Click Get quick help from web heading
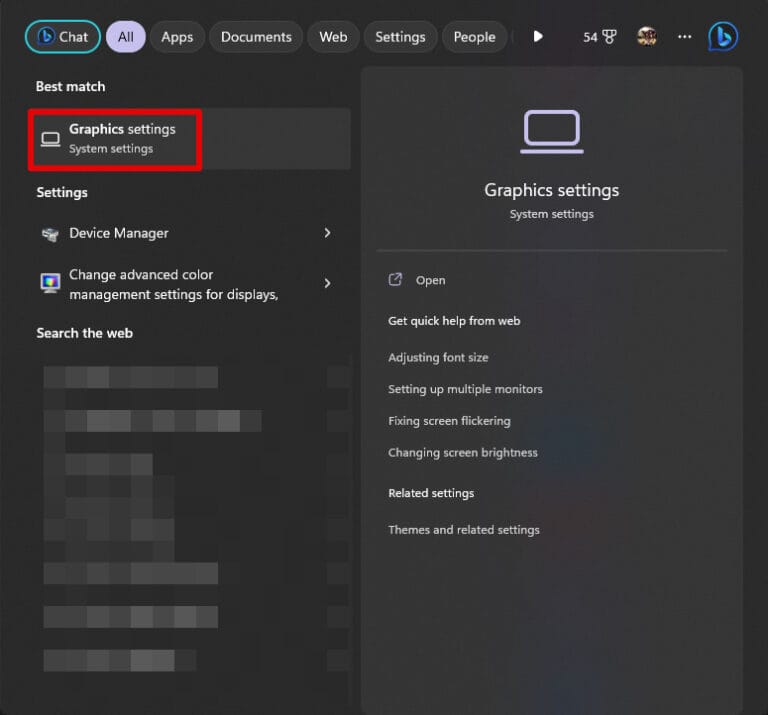 [454, 321]
